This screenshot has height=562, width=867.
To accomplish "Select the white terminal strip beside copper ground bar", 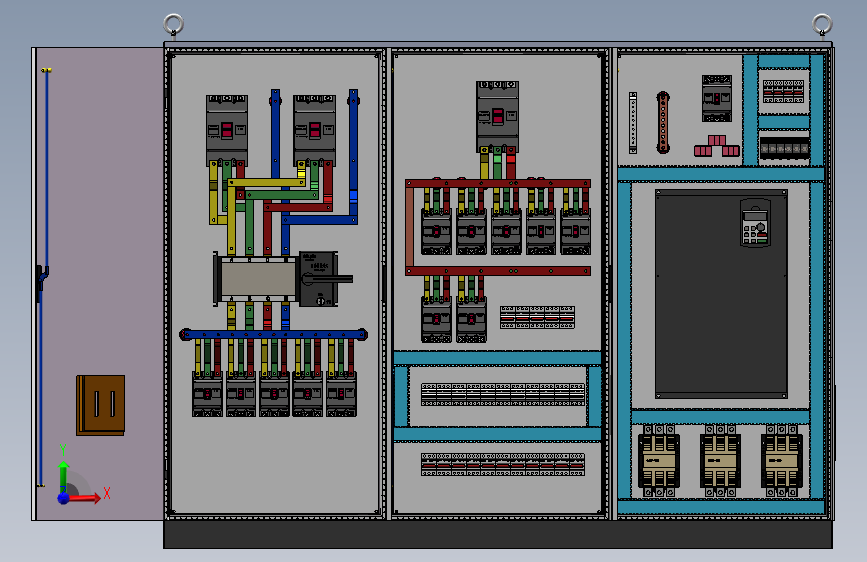I will [x=633, y=123].
